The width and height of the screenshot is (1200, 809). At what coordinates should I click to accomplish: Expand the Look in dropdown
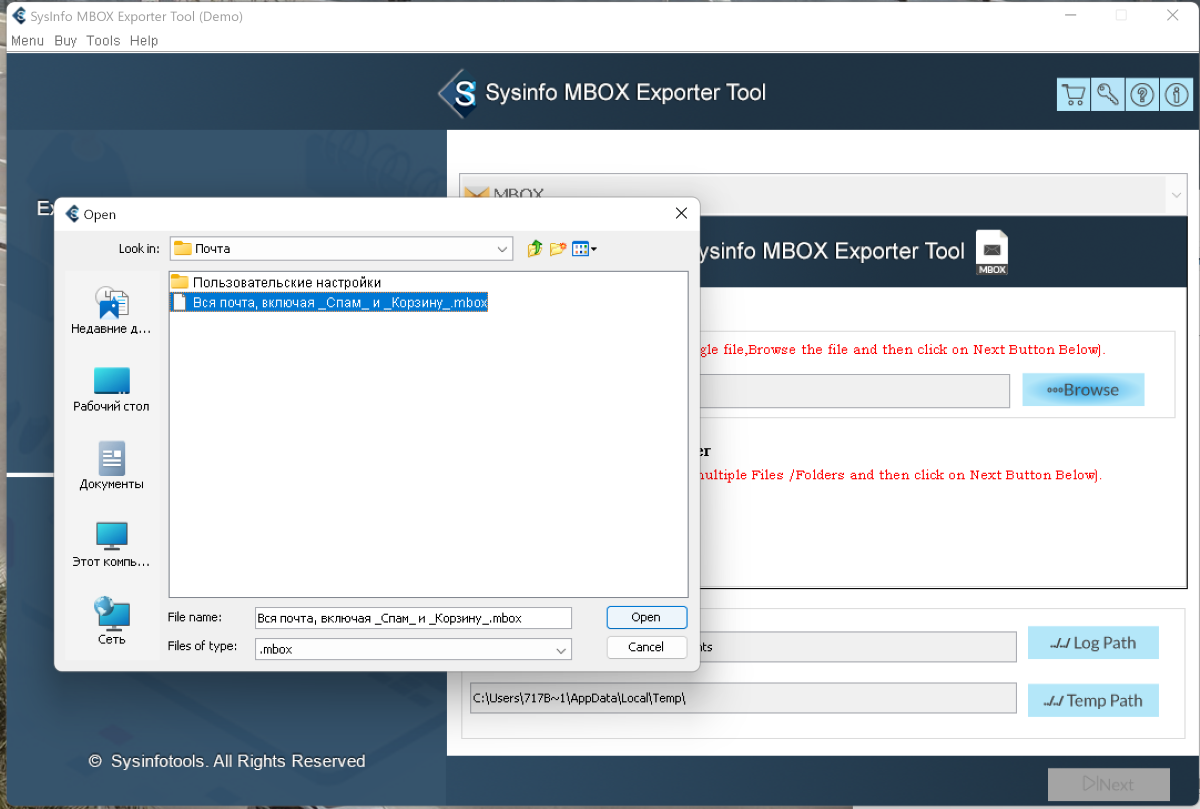click(502, 249)
